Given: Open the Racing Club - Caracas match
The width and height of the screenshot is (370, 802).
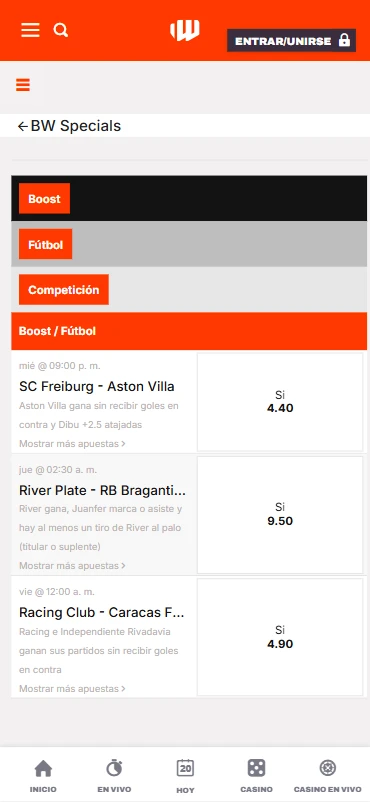Looking at the screenshot, I should coord(102,613).
